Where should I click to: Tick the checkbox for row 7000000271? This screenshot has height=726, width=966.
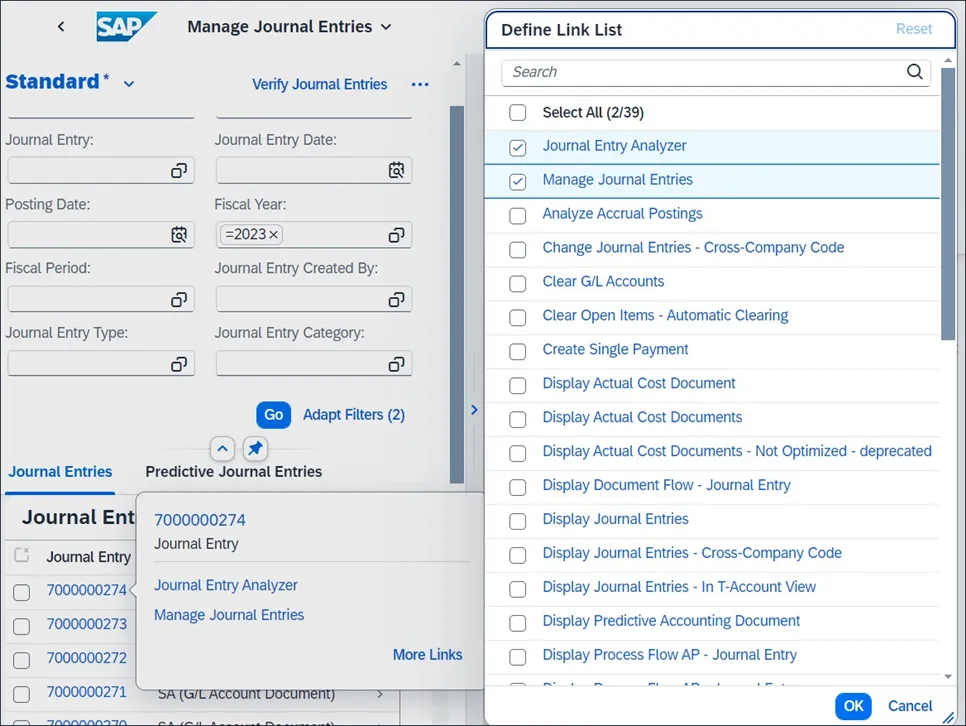(22, 694)
